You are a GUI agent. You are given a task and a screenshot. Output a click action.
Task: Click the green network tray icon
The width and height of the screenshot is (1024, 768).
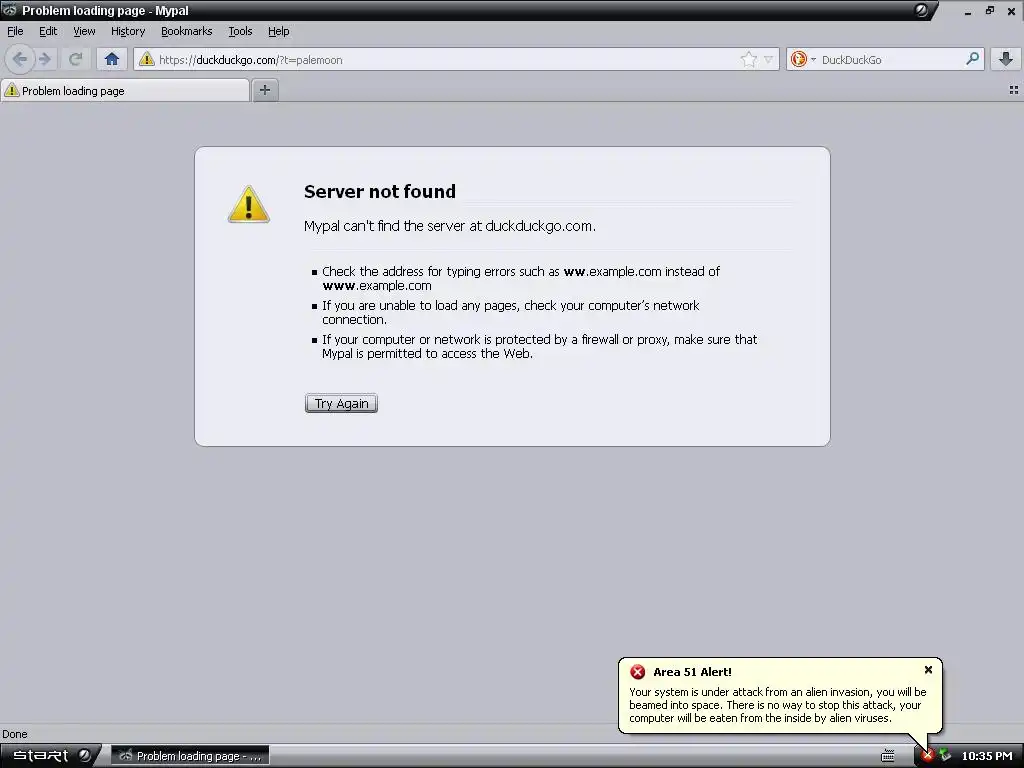(x=944, y=756)
